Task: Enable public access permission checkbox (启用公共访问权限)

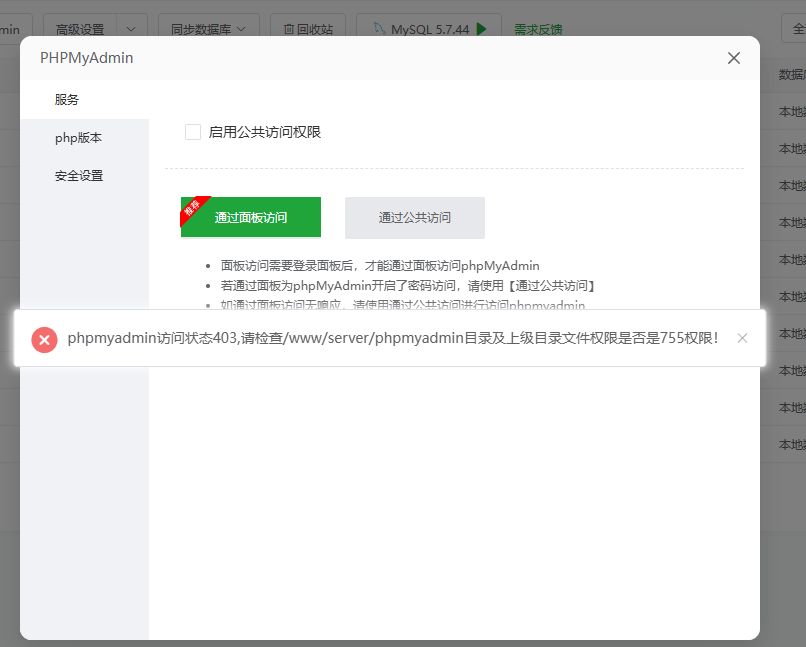Action: point(193,132)
